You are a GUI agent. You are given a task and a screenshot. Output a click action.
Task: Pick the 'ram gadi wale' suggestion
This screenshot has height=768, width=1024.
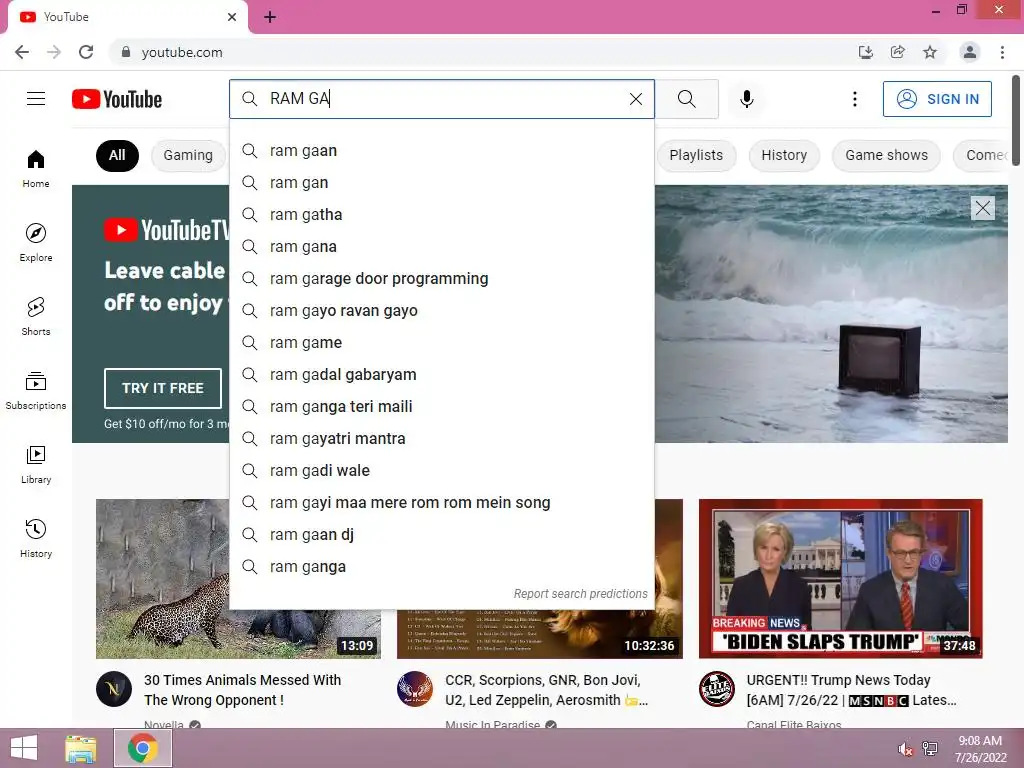[441, 471]
